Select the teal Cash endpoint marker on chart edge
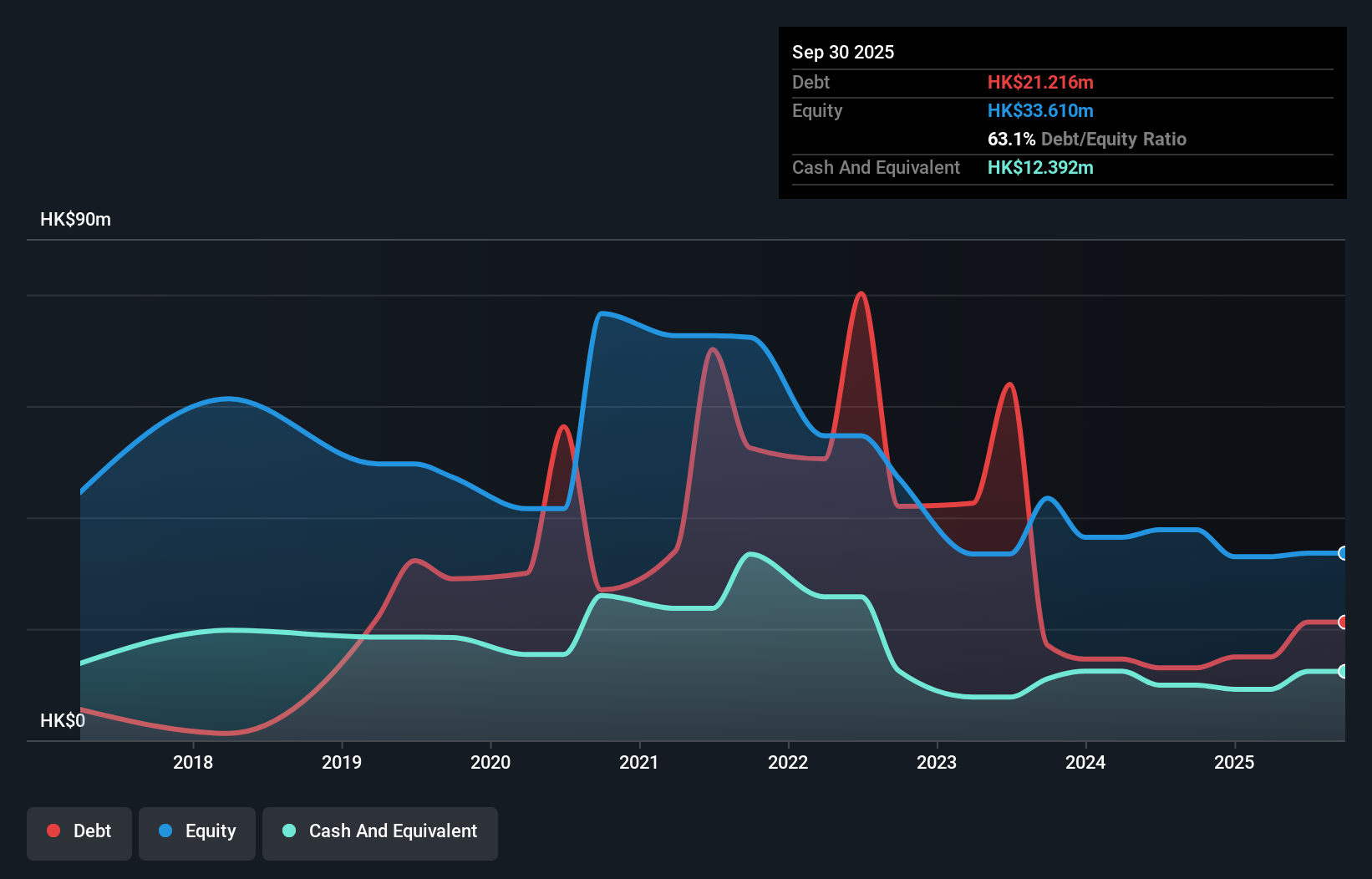This screenshot has height=879, width=1372. click(1341, 671)
